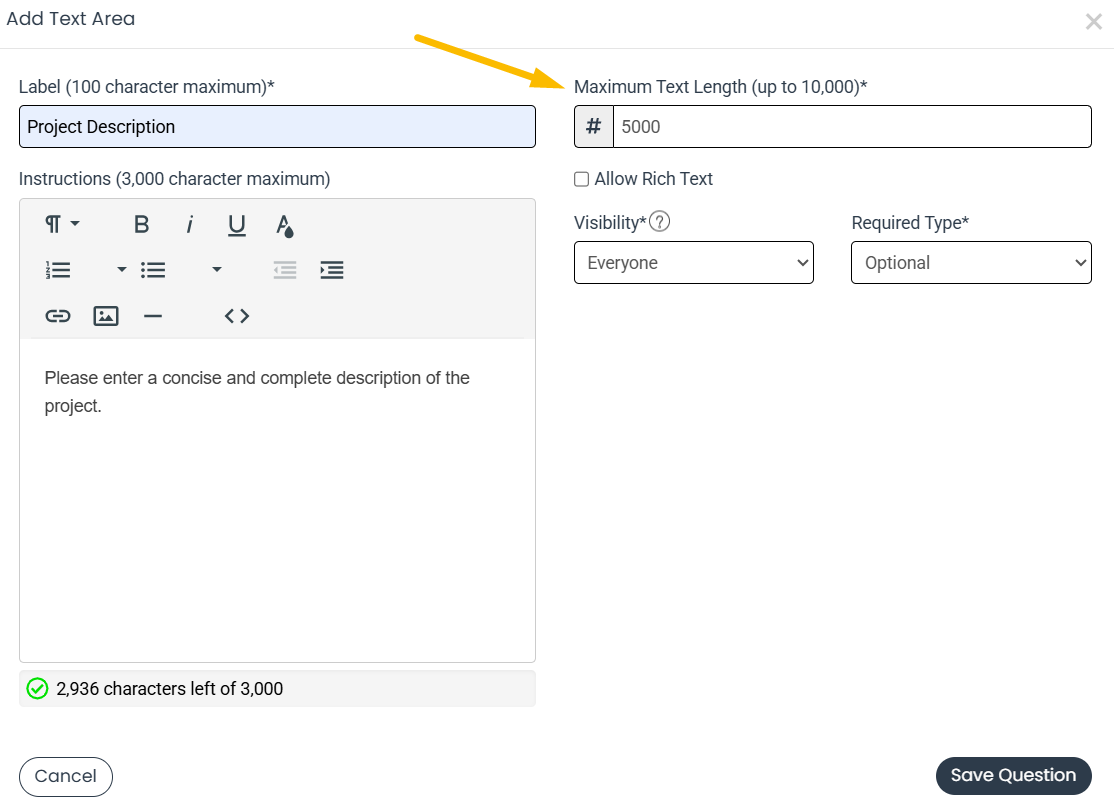
Task: Open the Visibility dropdown set to Everyone
Action: (x=693, y=263)
